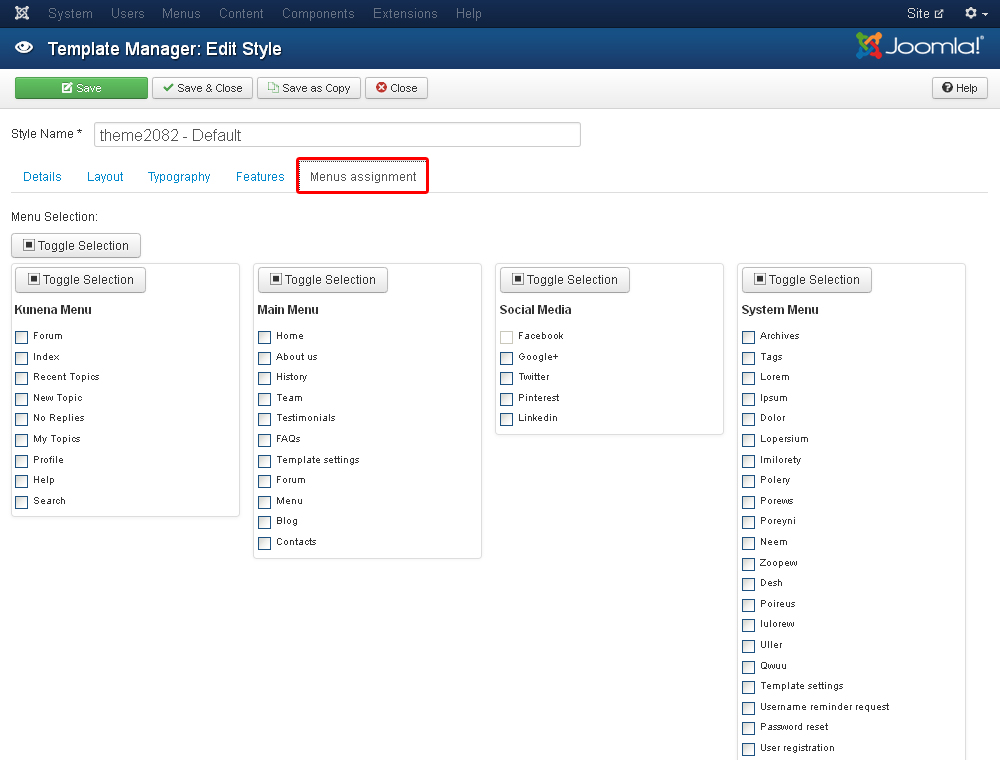1000x760 pixels.
Task: Open the settings gear dropdown
Action: pos(976,13)
